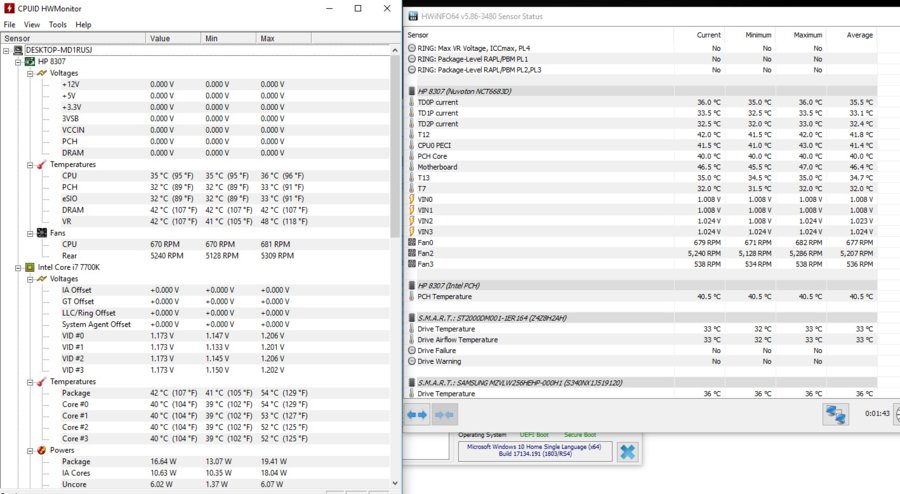Collapse the DESKTOP-MD1RUSJ root node
900x494 pixels.
7,50
